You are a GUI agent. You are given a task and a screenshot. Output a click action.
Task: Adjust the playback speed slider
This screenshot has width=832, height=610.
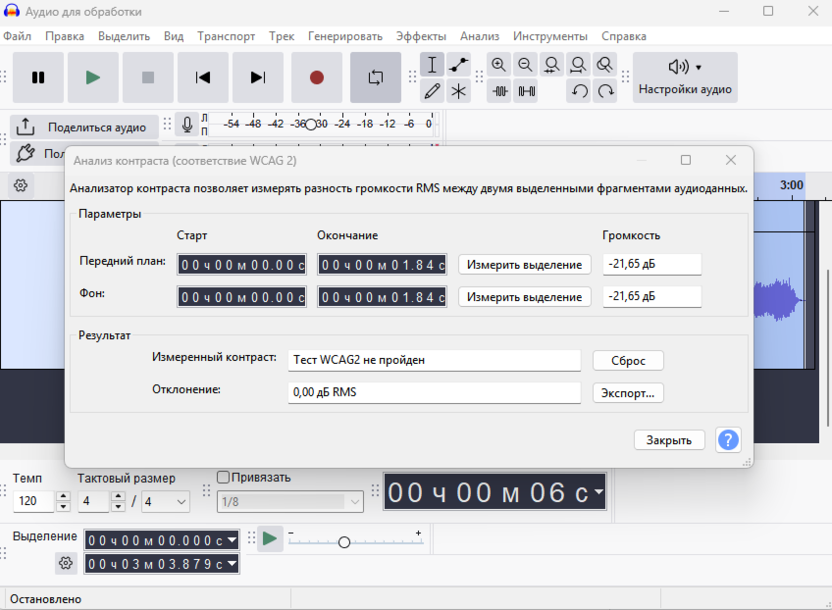click(x=344, y=540)
